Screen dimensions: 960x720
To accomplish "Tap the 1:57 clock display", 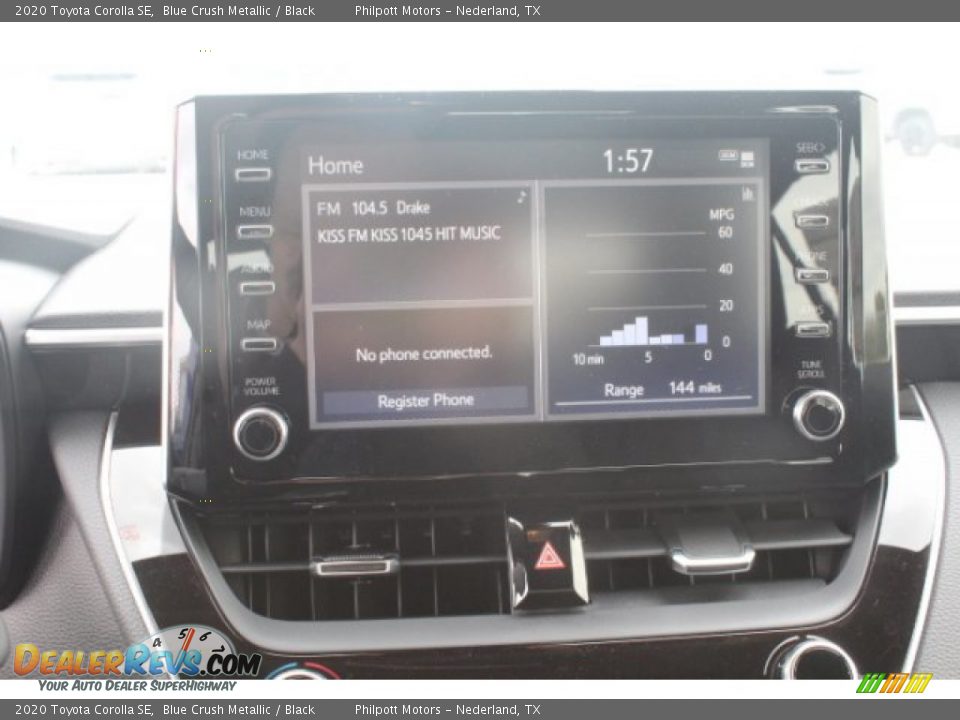I will (628, 161).
